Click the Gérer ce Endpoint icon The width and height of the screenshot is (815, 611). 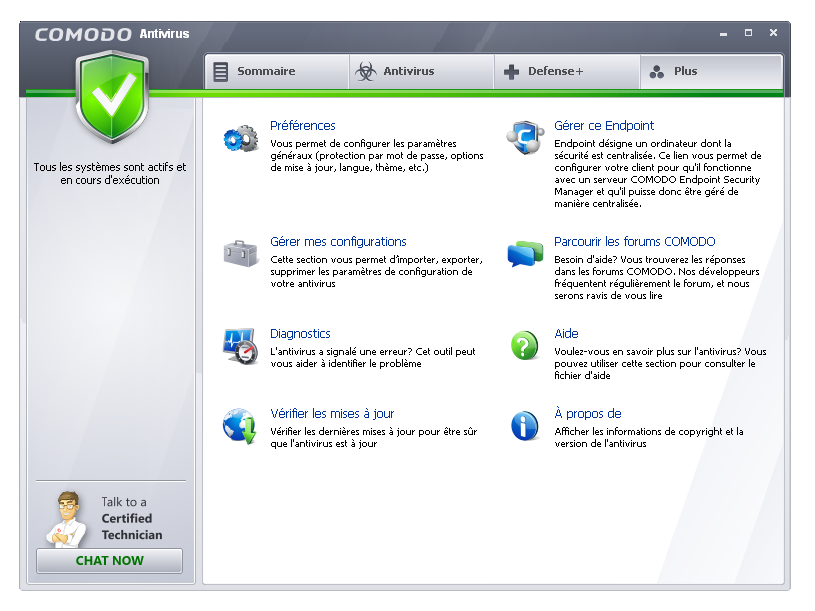tap(525, 138)
